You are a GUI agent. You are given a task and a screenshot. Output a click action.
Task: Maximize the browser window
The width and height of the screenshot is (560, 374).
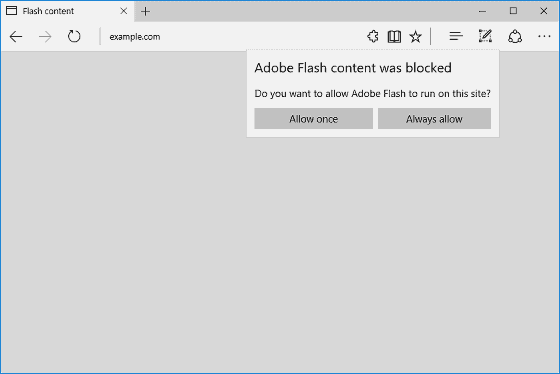[513, 11]
